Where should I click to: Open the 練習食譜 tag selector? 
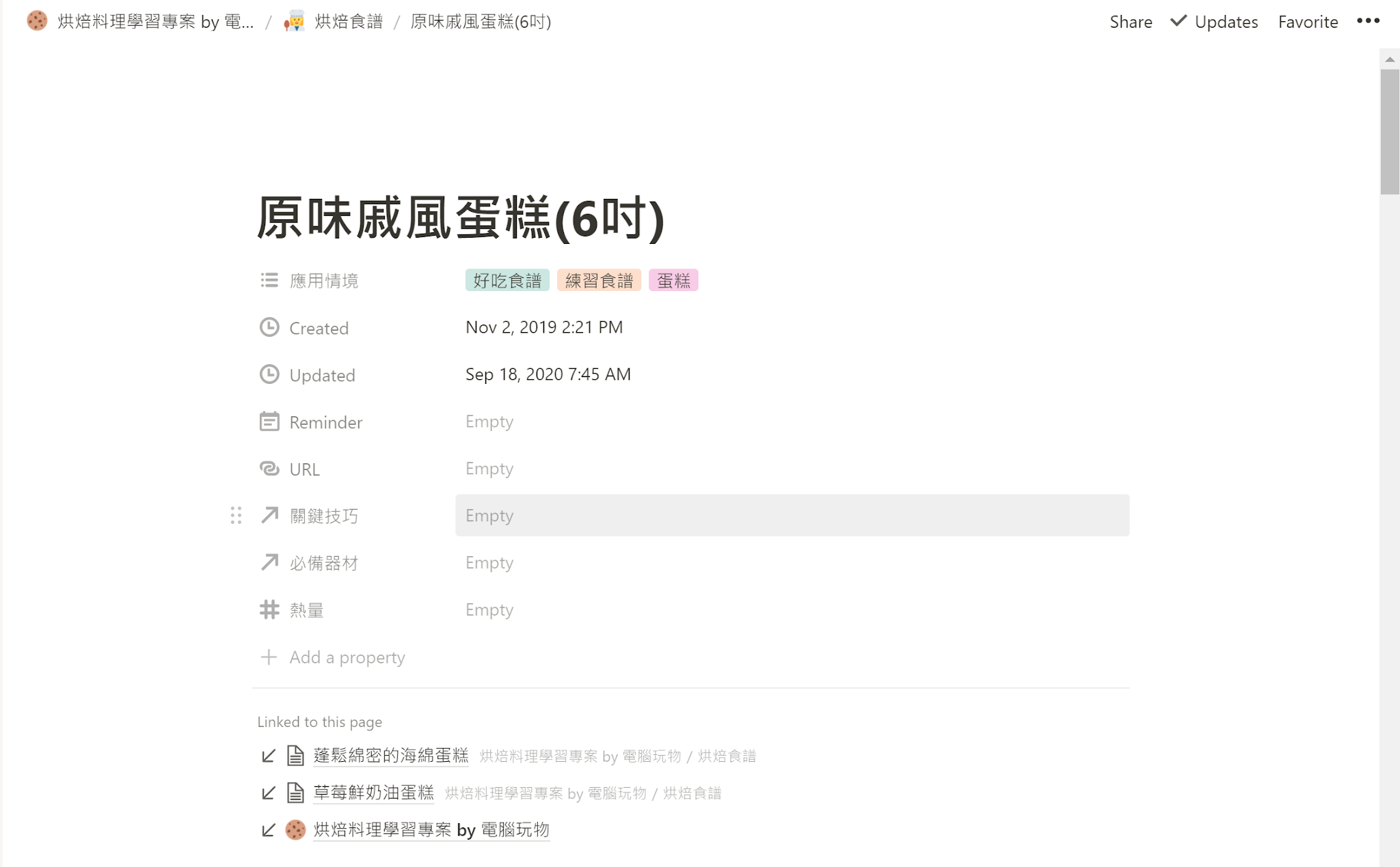tap(599, 280)
